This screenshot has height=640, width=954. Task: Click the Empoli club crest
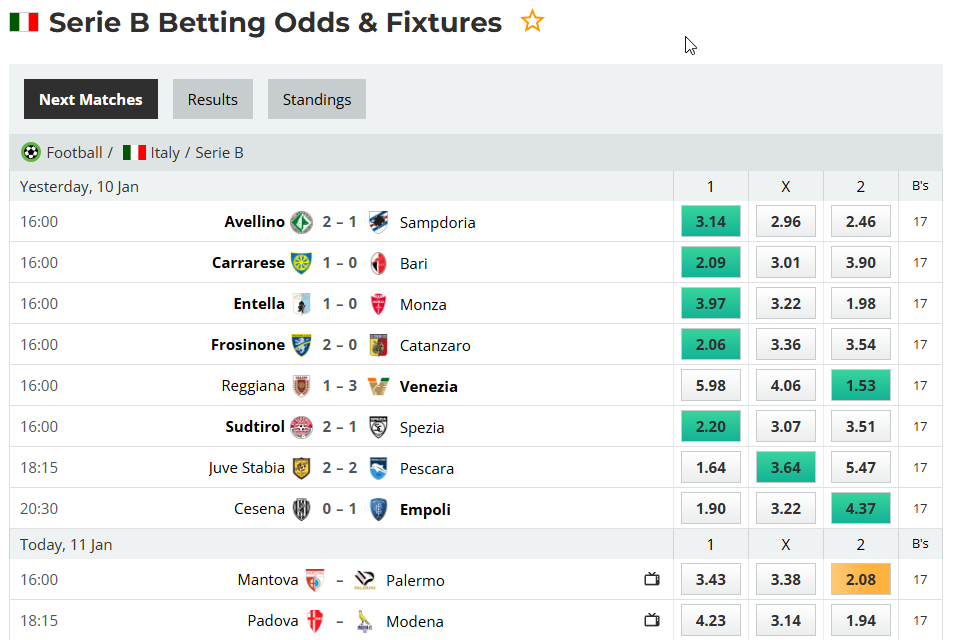click(378, 508)
